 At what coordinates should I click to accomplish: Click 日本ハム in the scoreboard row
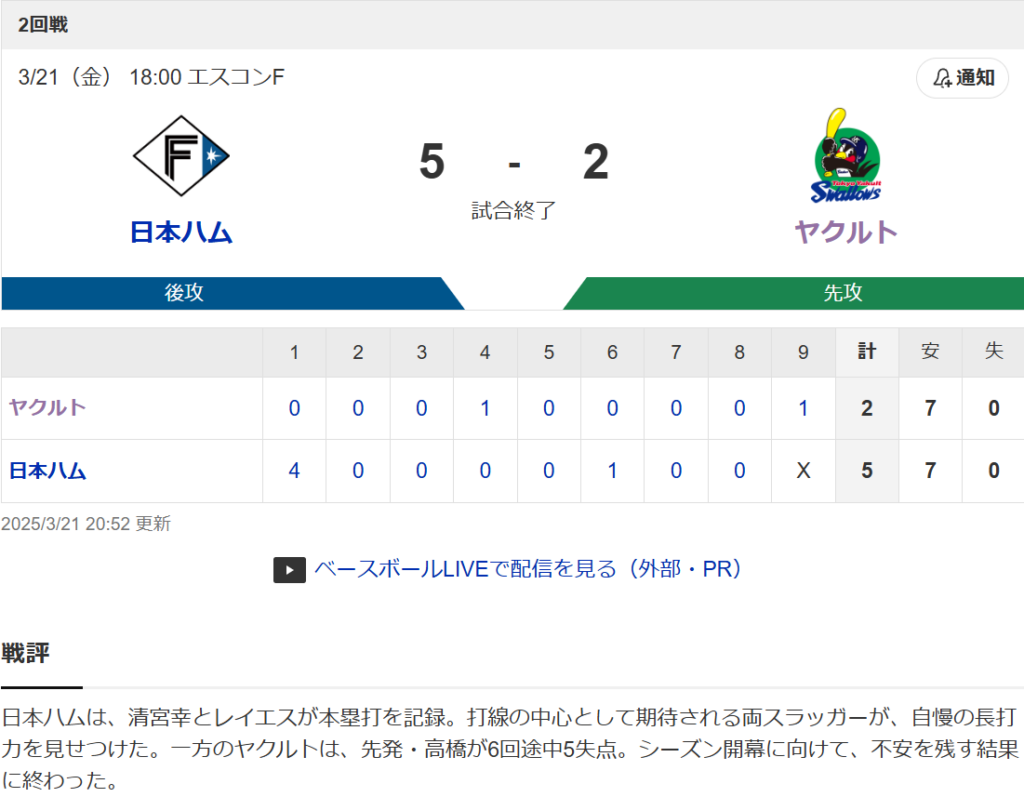point(47,470)
